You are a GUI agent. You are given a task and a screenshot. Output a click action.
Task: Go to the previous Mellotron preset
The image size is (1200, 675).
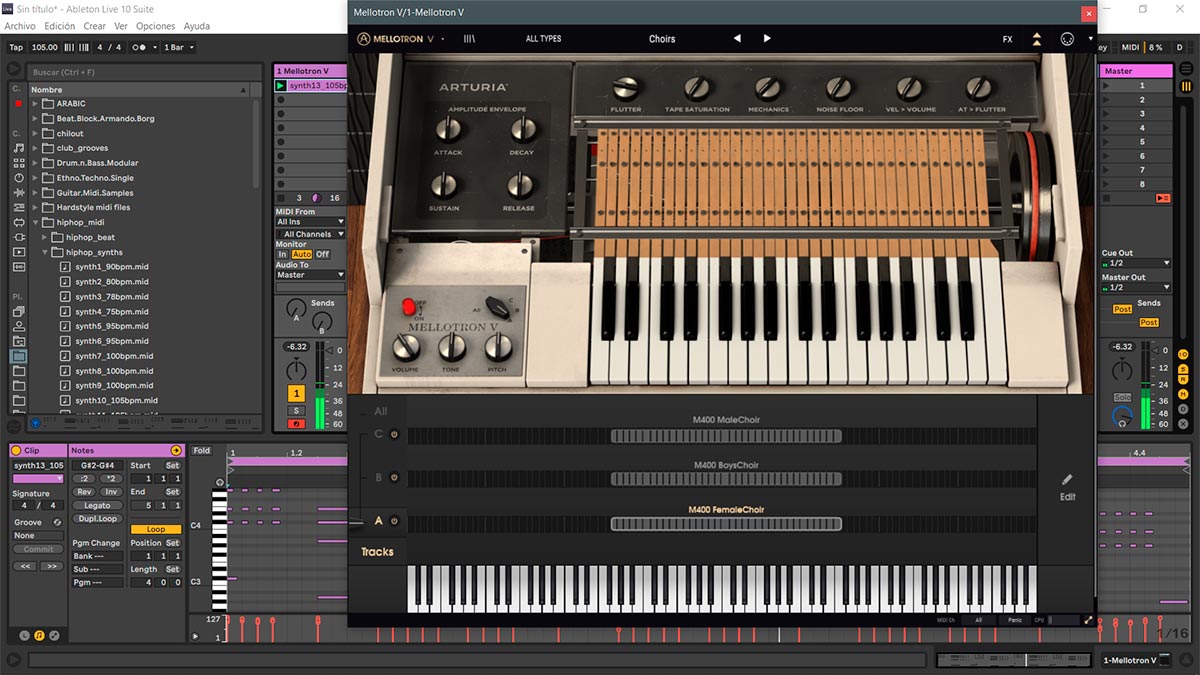point(737,39)
